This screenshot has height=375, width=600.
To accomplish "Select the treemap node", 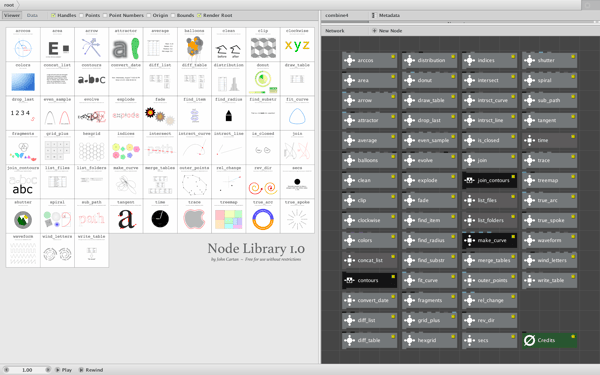I will [549, 180].
